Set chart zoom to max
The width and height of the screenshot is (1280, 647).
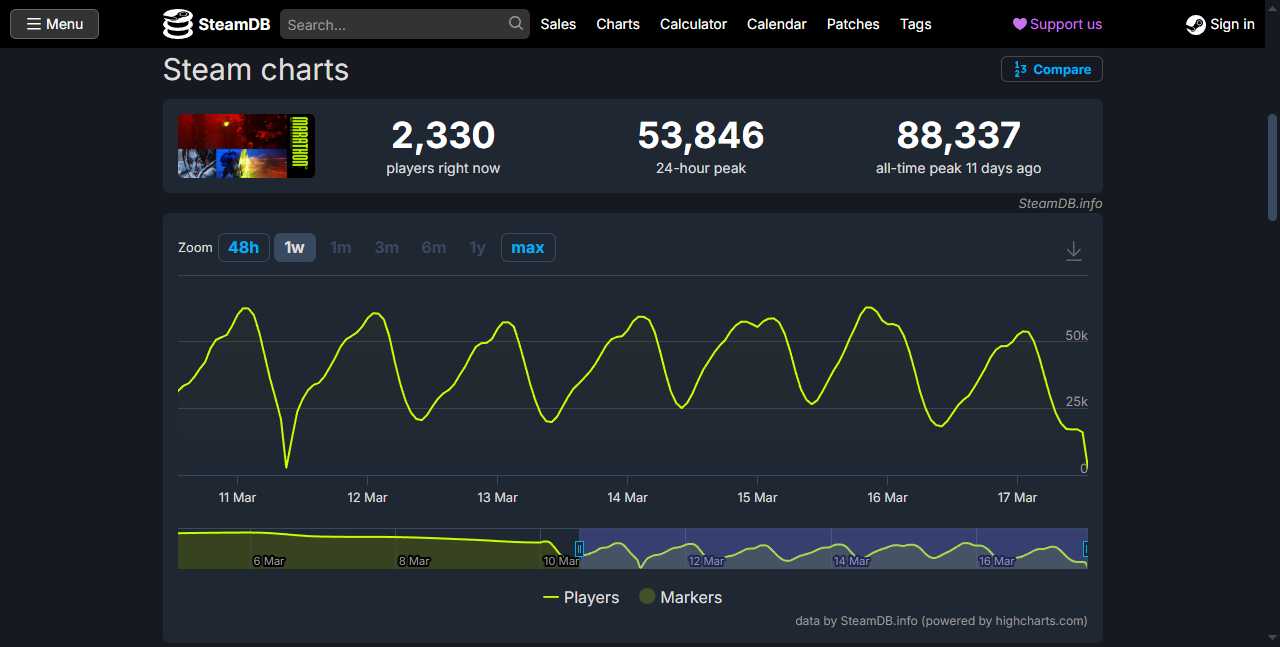pyautogui.click(x=528, y=247)
